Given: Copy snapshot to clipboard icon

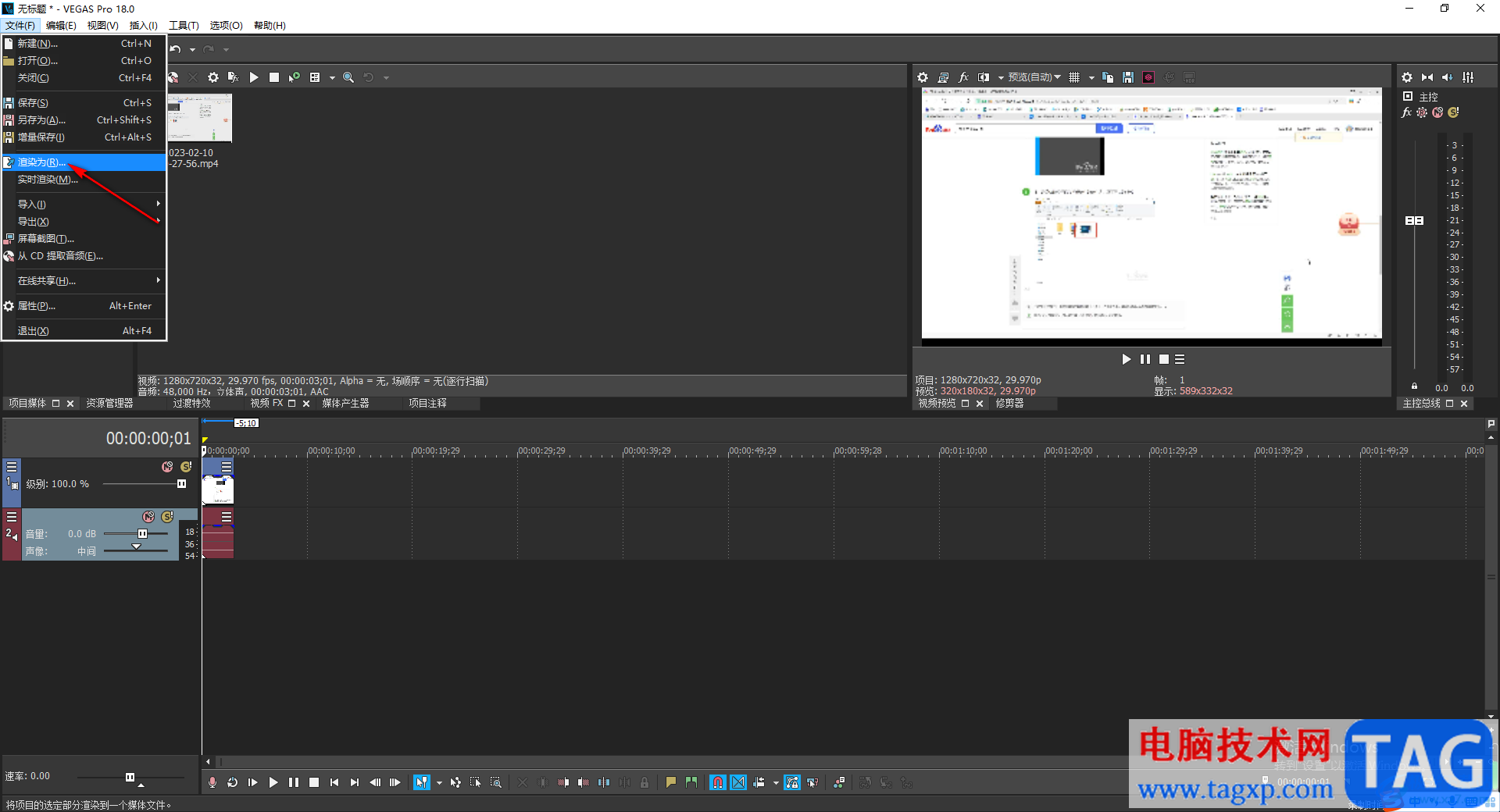Looking at the screenshot, I should point(1108,77).
